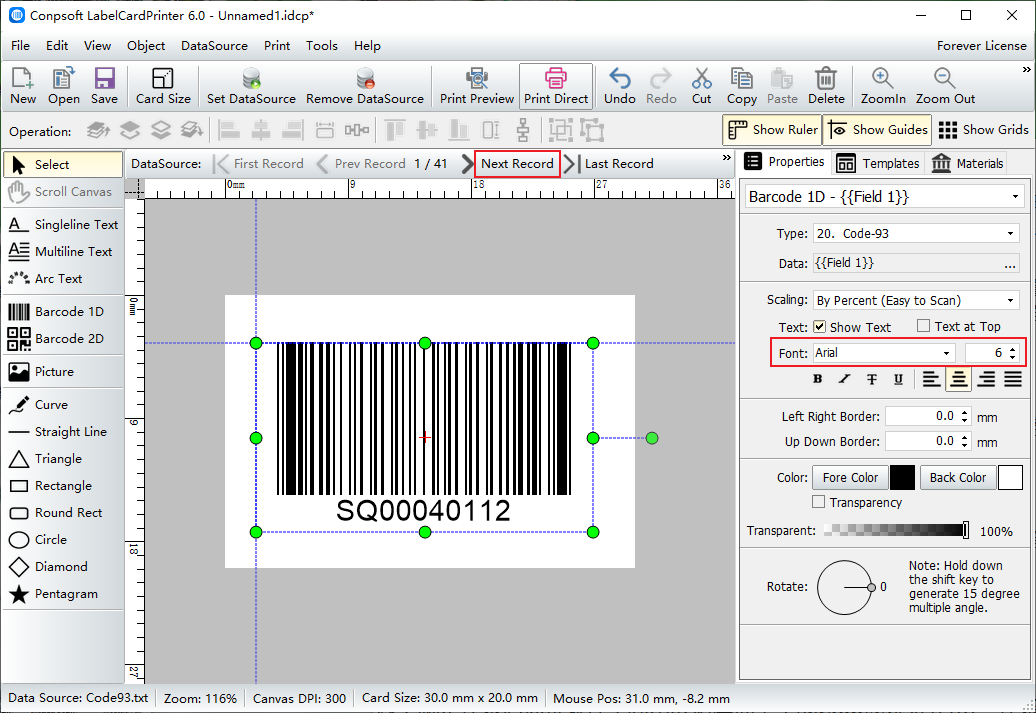The height and width of the screenshot is (713, 1036).
Task: Click the Fore Color button
Action: coord(850,477)
